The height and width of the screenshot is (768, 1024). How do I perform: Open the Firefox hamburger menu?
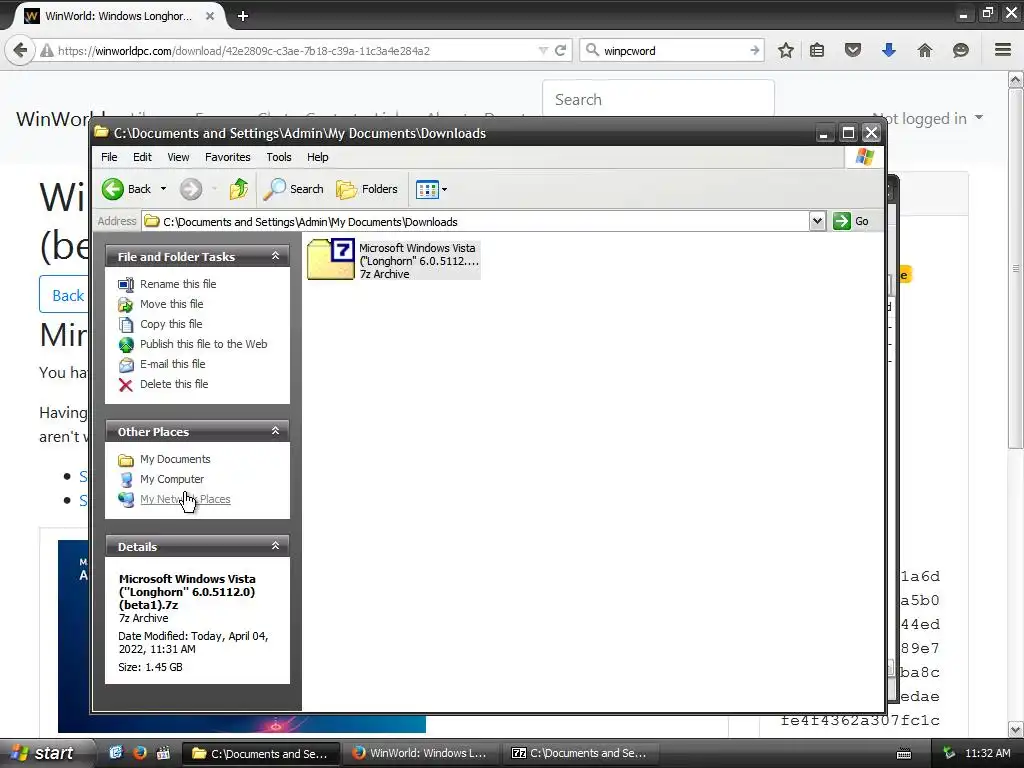(x=1003, y=50)
